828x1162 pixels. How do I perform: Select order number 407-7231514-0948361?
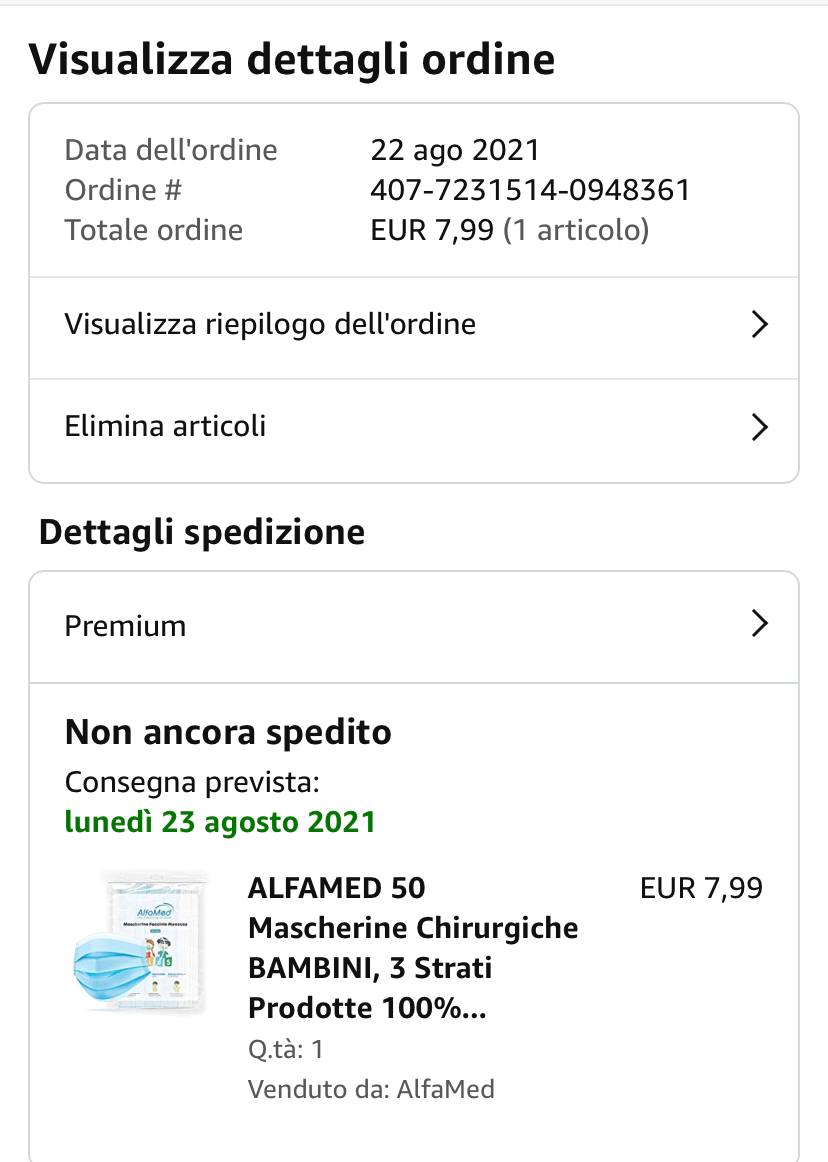pos(530,190)
